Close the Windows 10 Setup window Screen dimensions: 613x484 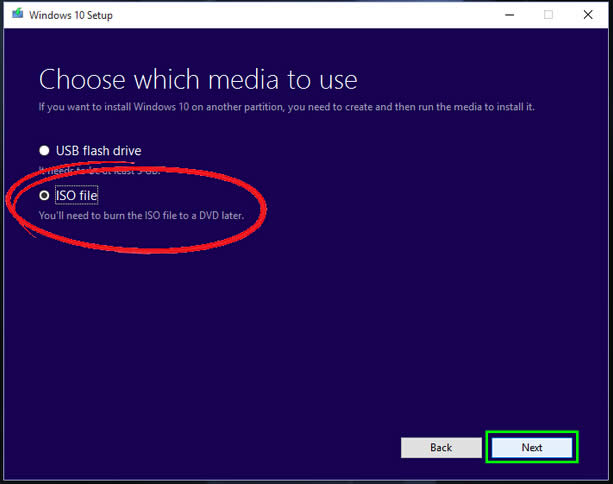[x=590, y=15]
